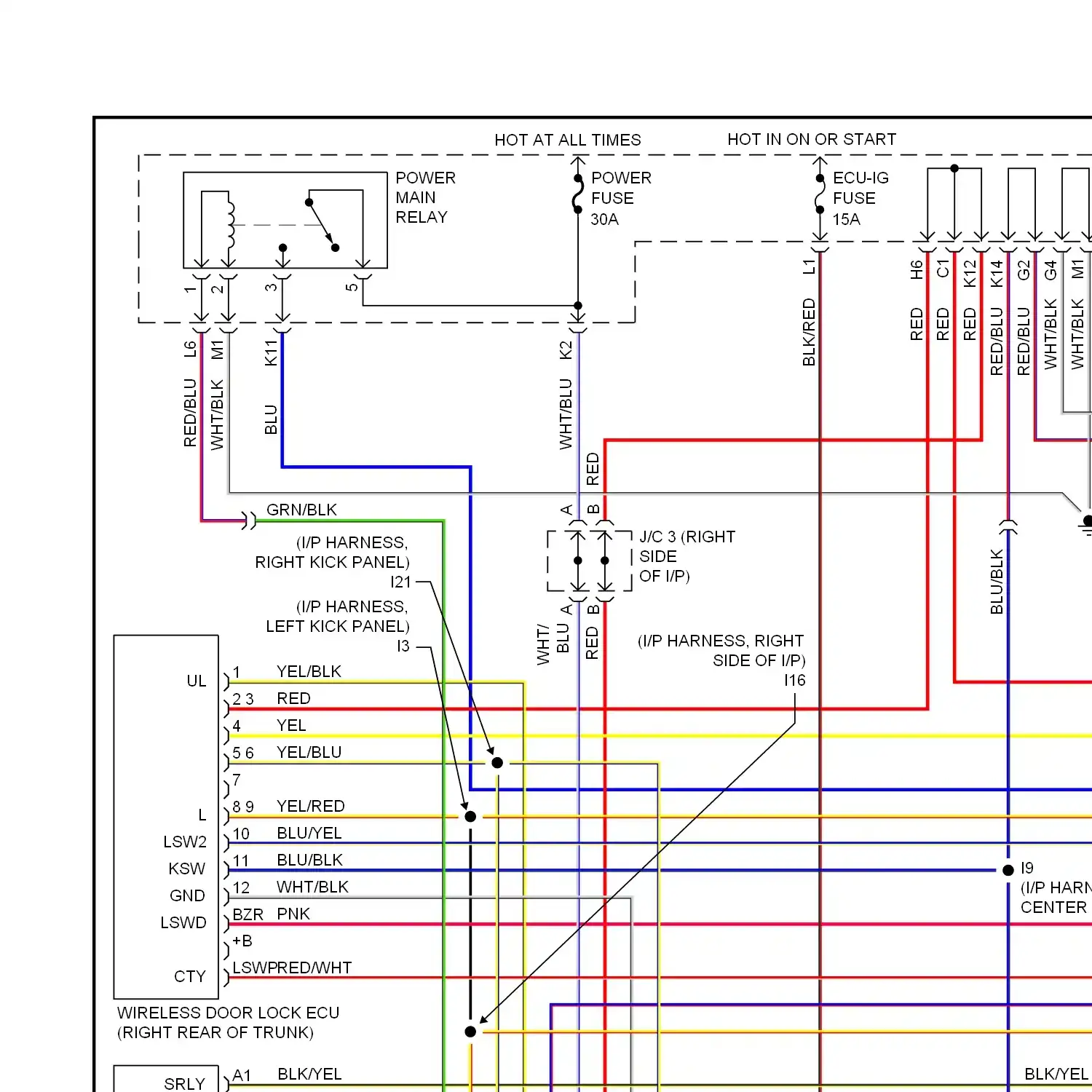Click the K12 connector label
The image size is (1092, 1092).
point(970,274)
